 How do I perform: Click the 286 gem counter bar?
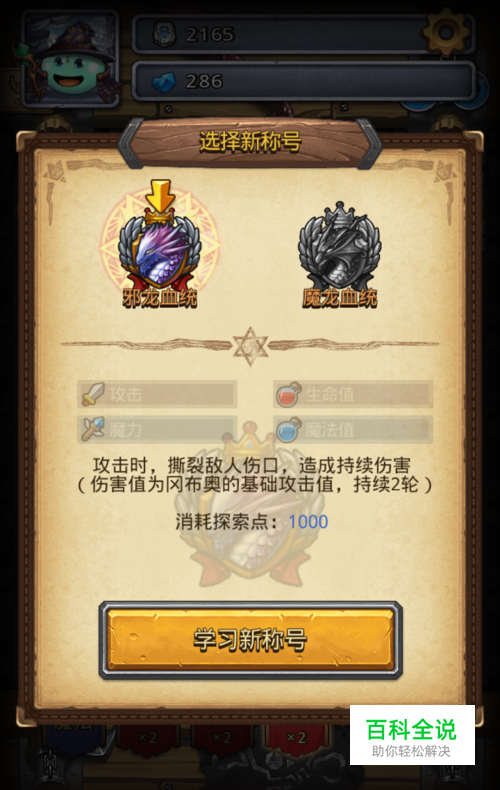click(x=303, y=81)
